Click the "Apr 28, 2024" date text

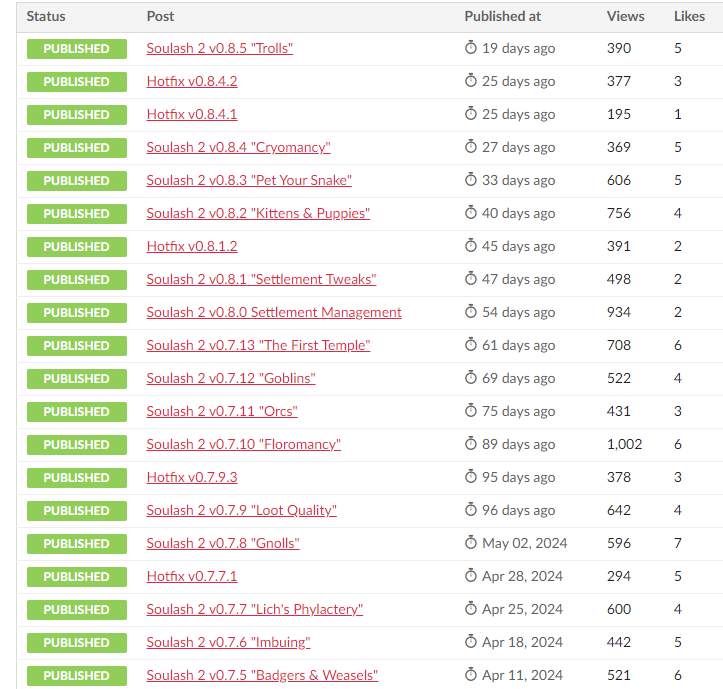(522, 576)
